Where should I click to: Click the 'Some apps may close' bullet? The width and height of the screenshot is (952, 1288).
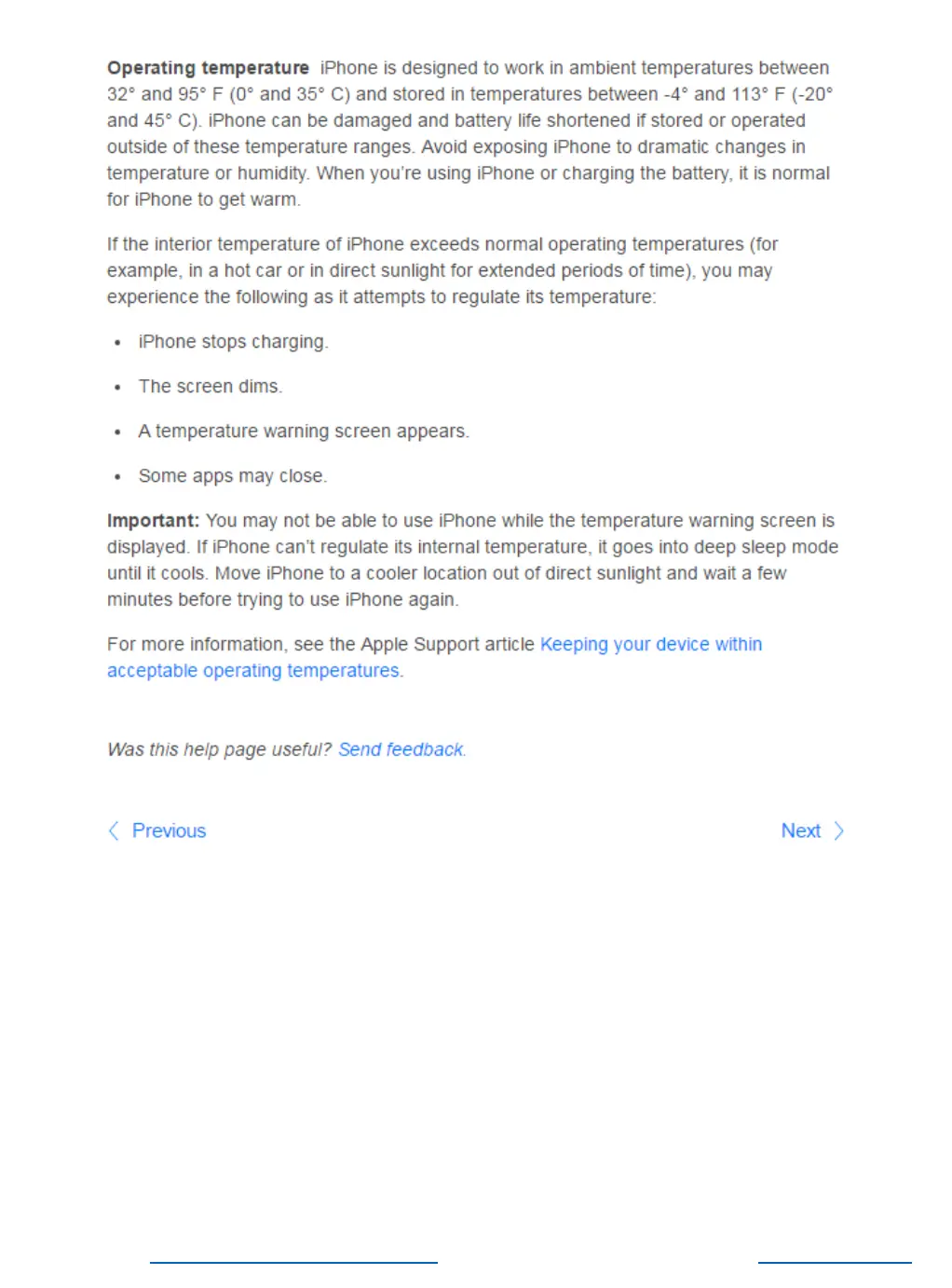point(232,475)
